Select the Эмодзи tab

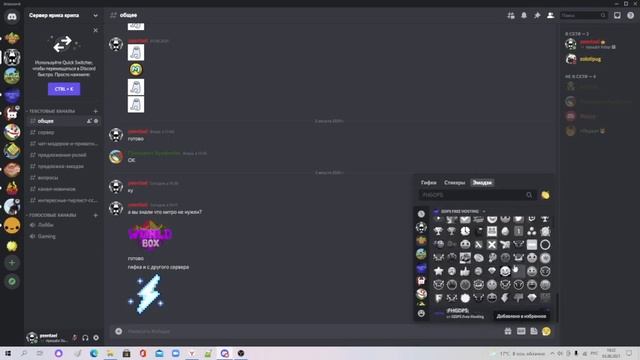pos(482,182)
